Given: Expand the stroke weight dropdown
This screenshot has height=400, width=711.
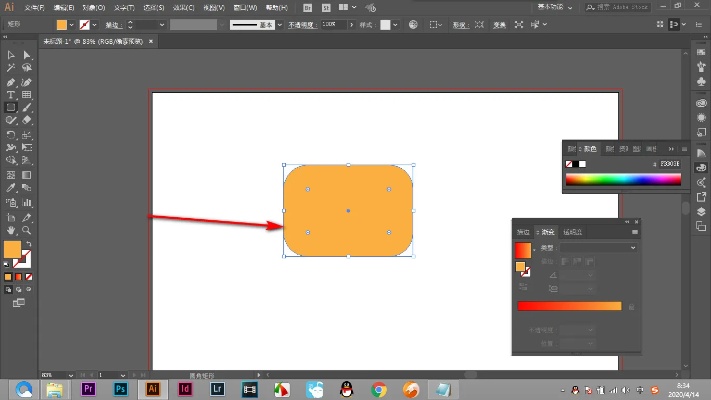Looking at the screenshot, I should pos(162,25).
